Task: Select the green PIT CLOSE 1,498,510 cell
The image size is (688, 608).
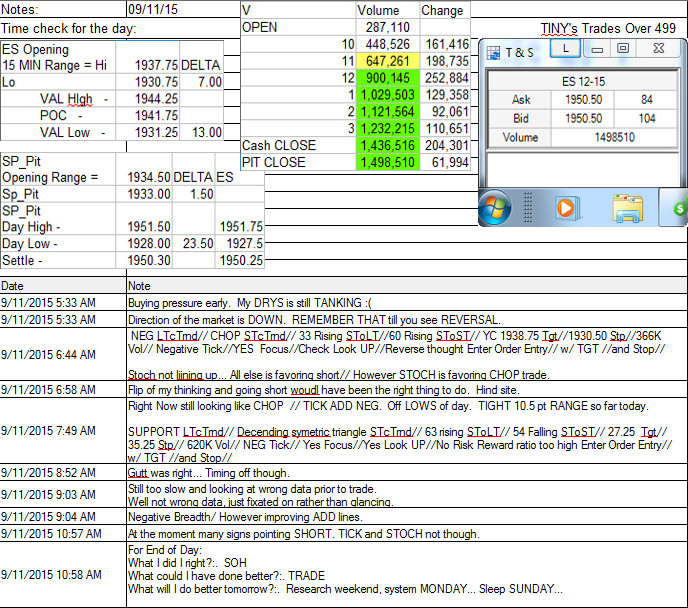Action: point(387,162)
